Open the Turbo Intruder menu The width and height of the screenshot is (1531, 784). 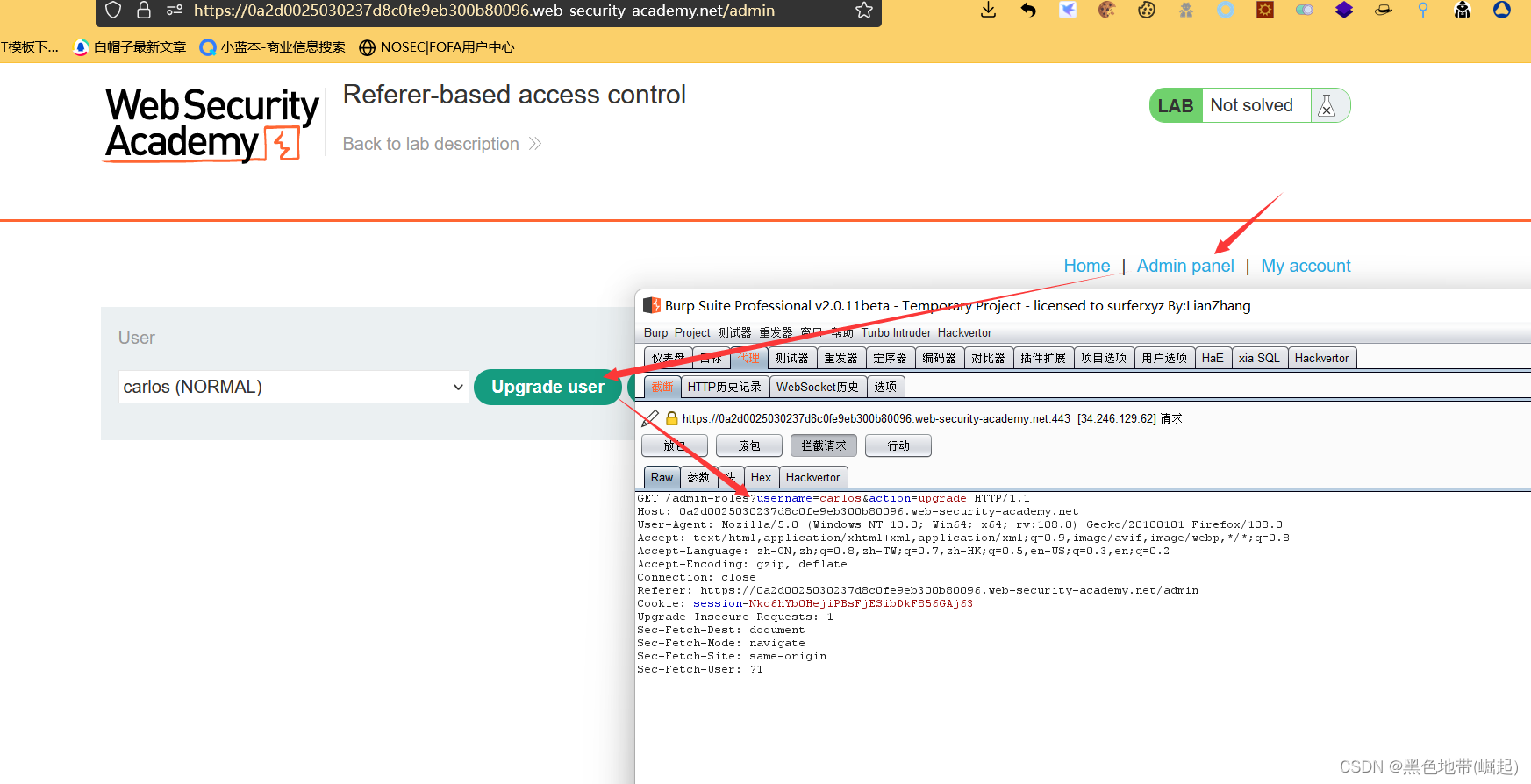pyautogui.click(x=896, y=333)
